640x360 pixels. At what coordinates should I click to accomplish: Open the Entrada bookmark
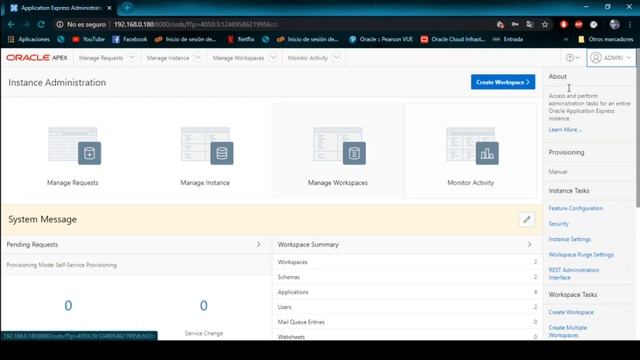pyautogui.click(x=508, y=39)
